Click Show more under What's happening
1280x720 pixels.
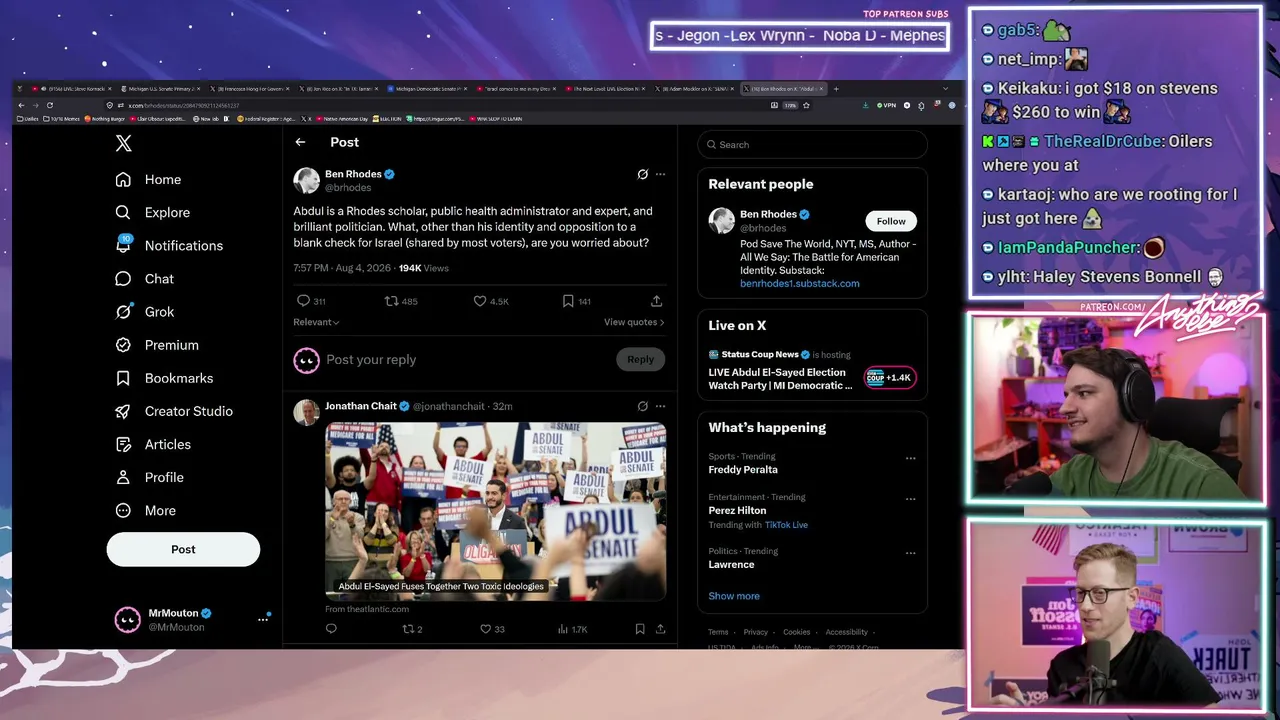(734, 596)
